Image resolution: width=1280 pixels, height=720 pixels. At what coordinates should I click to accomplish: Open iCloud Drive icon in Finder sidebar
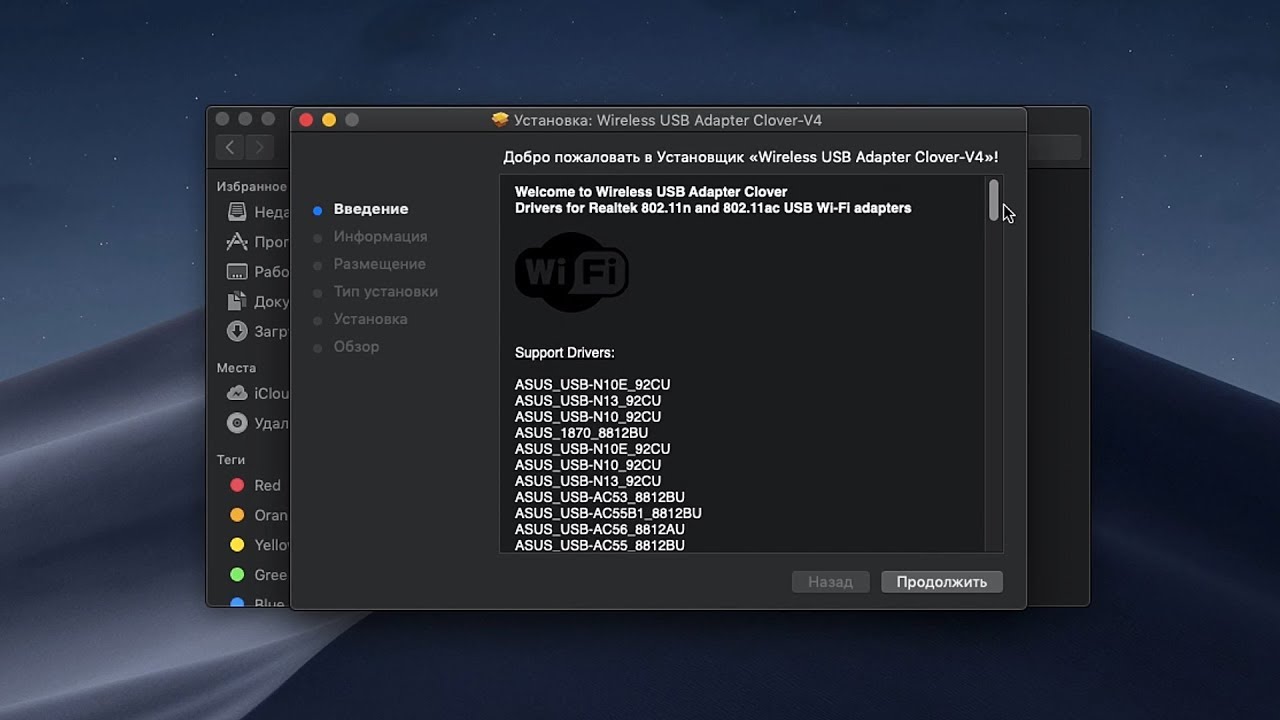pos(237,393)
